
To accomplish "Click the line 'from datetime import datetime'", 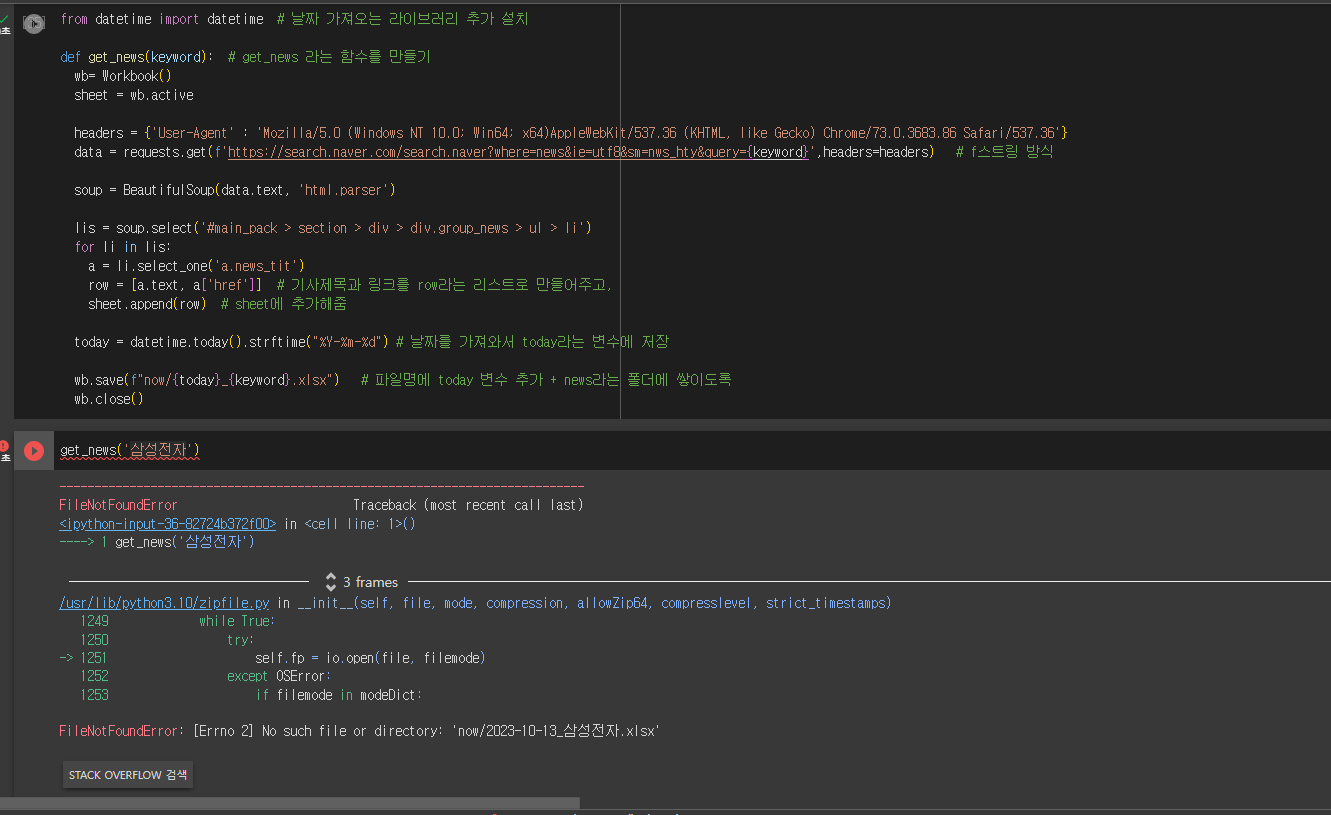I will pos(162,19).
